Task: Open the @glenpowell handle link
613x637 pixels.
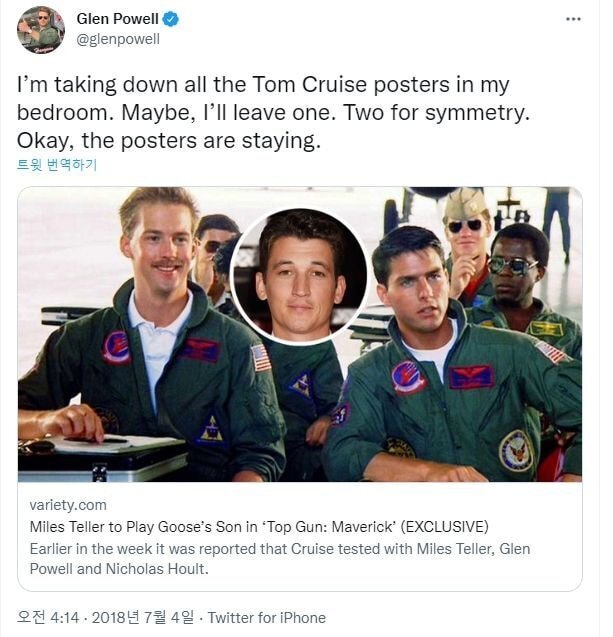Action: 118,39
